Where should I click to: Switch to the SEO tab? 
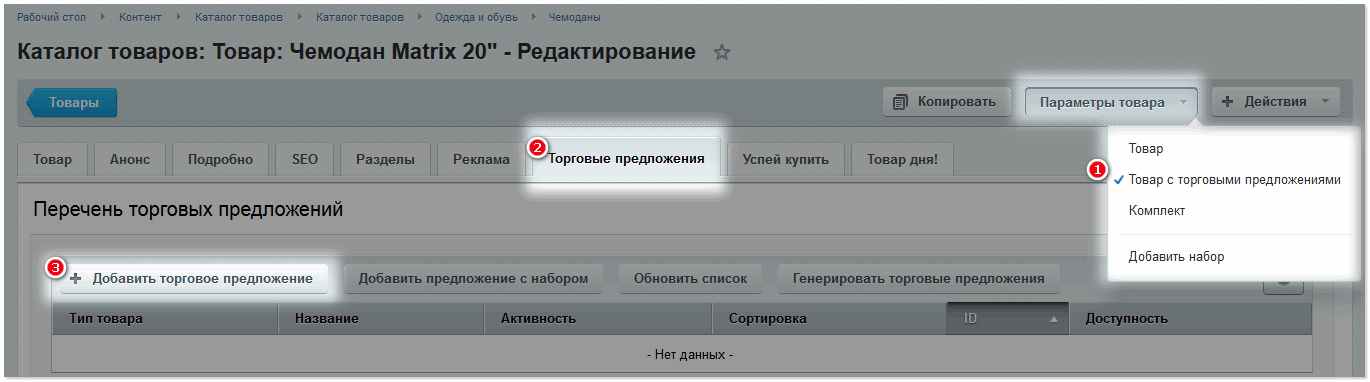(x=304, y=159)
